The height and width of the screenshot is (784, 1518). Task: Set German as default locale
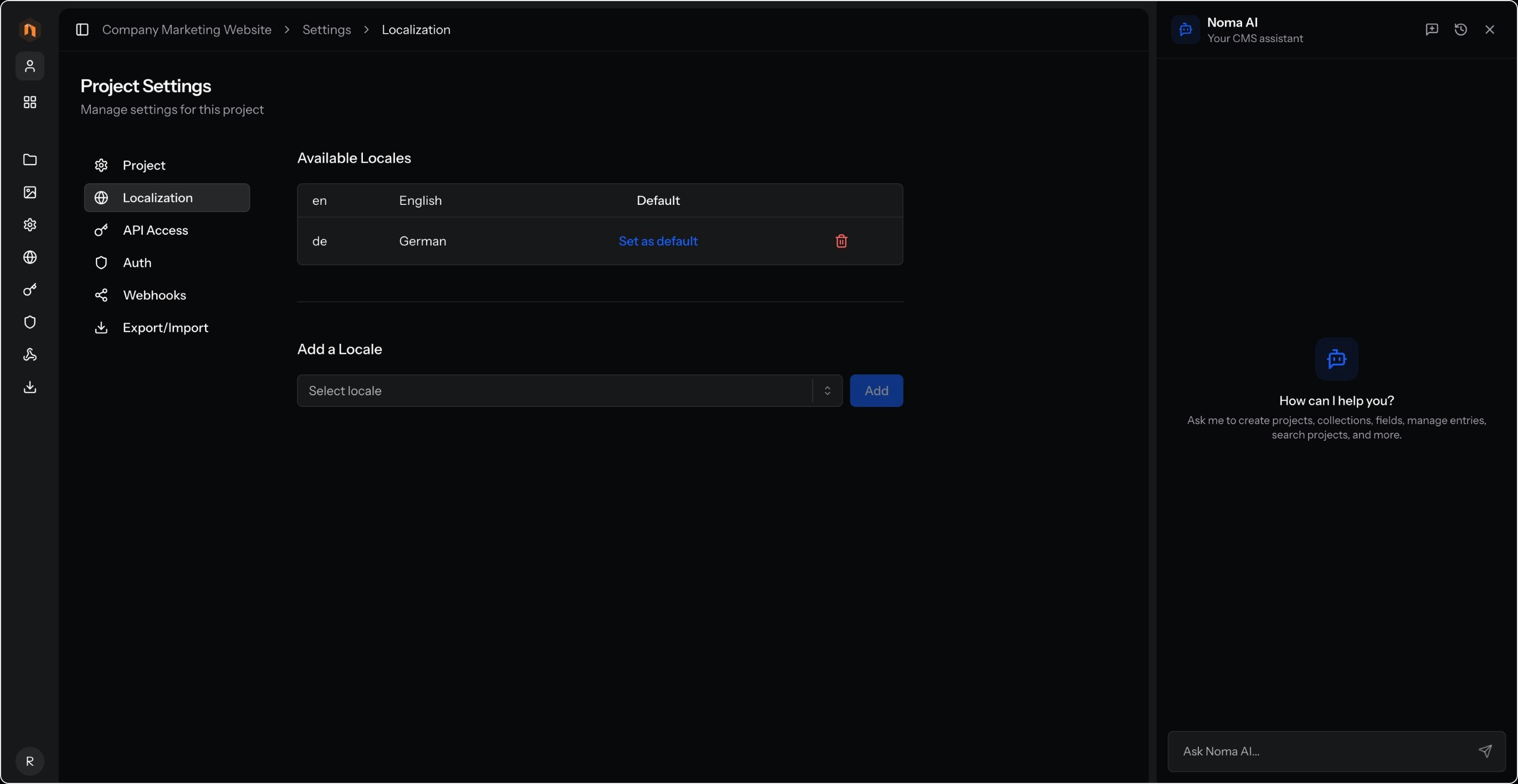click(x=658, y=241)
